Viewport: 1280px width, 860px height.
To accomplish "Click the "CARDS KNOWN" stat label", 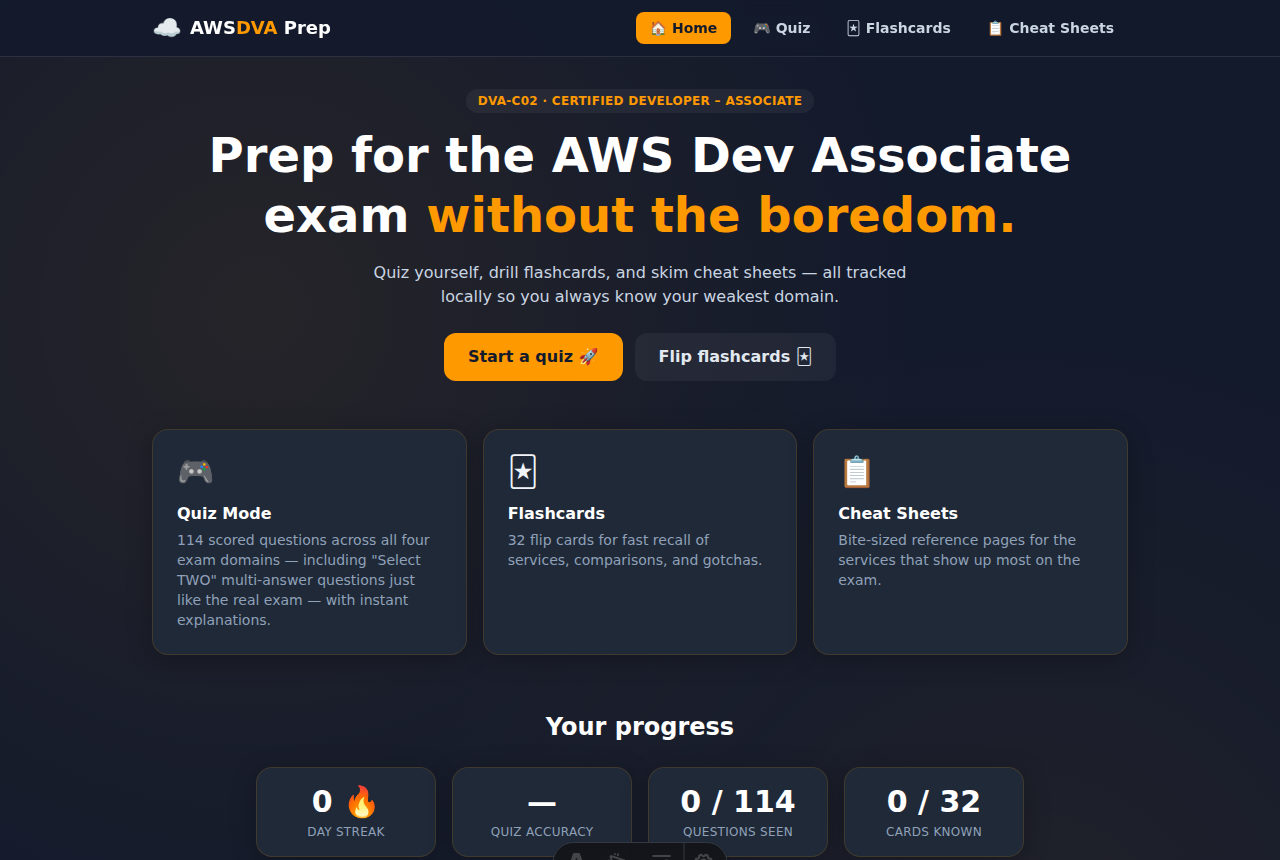I will (x=934, y=832).
